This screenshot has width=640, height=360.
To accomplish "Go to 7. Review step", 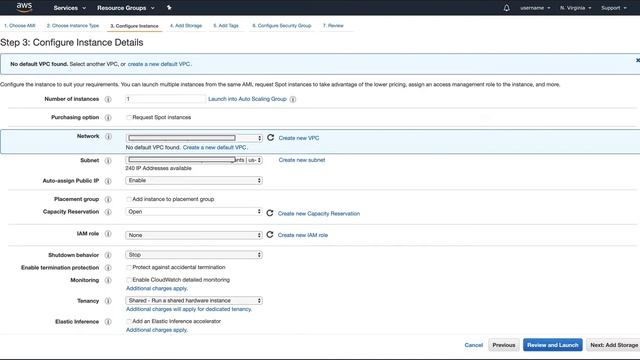I will click(333, 26).
